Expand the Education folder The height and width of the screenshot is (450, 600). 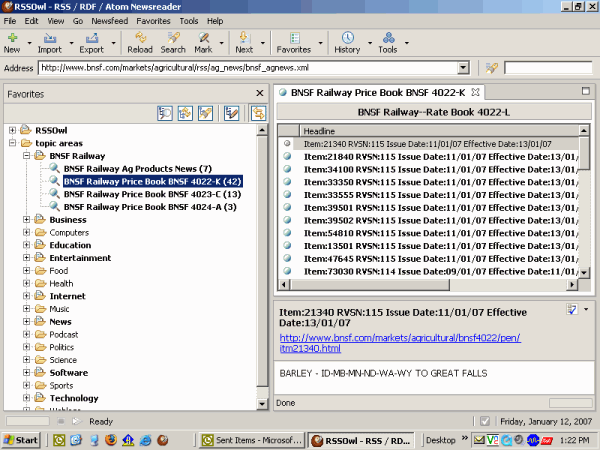click(26, 245)
